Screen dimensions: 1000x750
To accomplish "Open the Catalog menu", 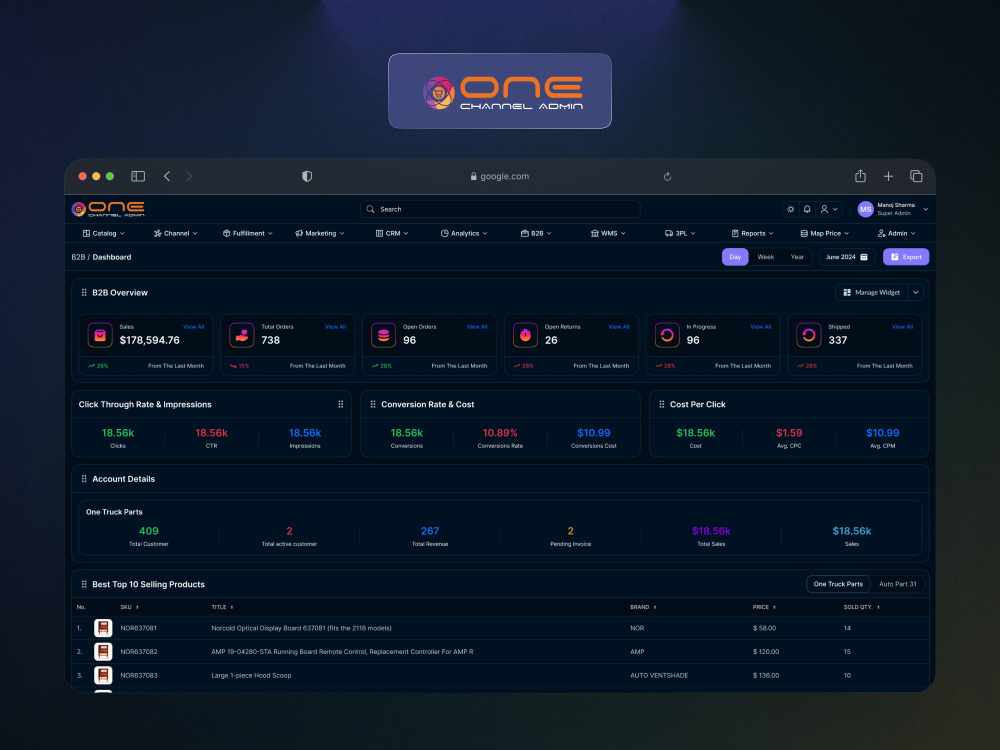I will tap(104, 233).
